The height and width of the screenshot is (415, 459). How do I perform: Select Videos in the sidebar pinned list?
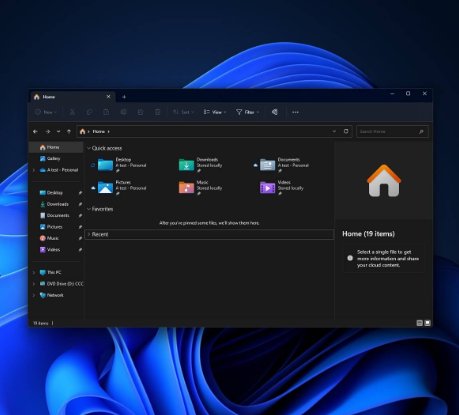point(56,249)
